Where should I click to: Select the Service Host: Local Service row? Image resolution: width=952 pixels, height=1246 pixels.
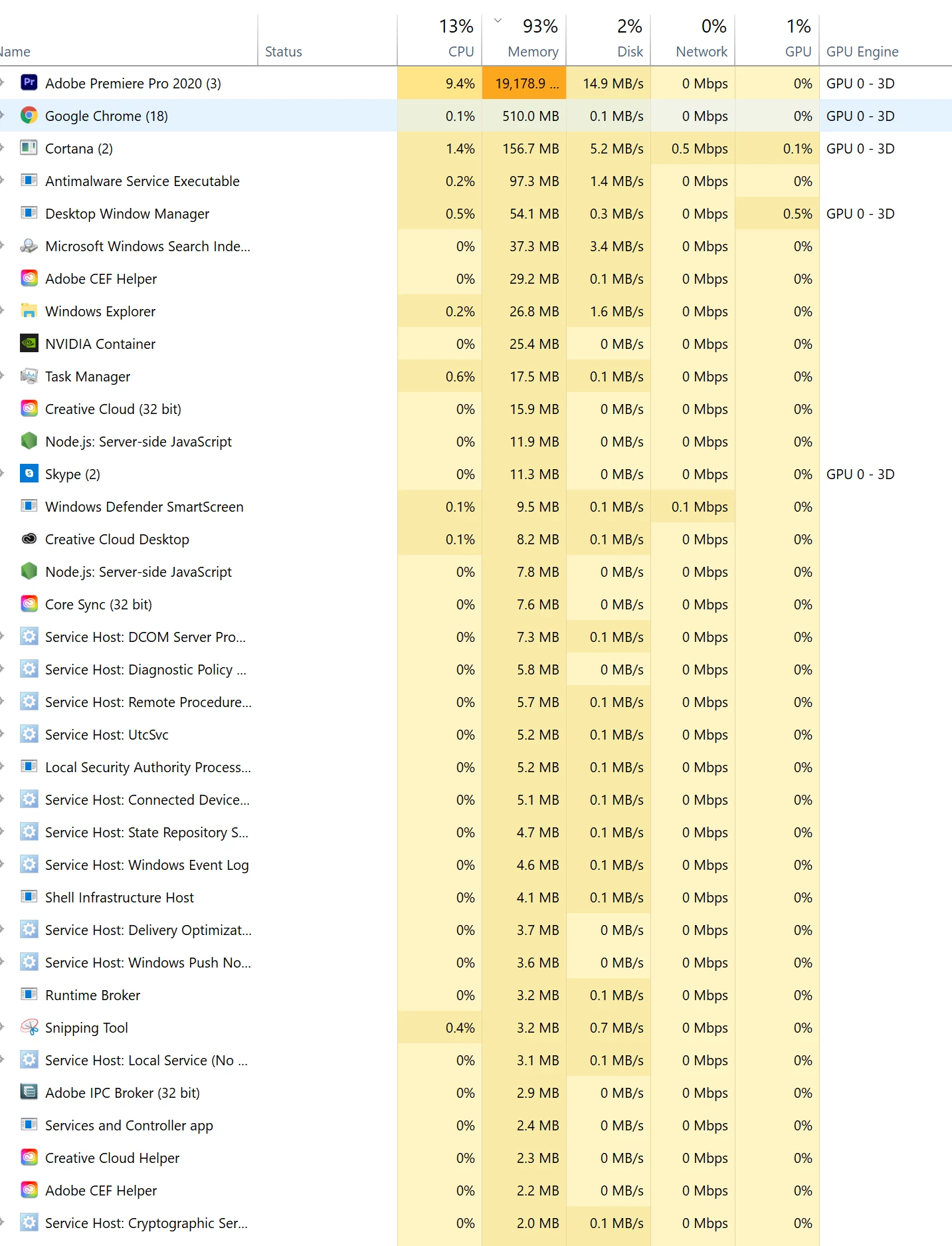click(x=476, y=1060)
